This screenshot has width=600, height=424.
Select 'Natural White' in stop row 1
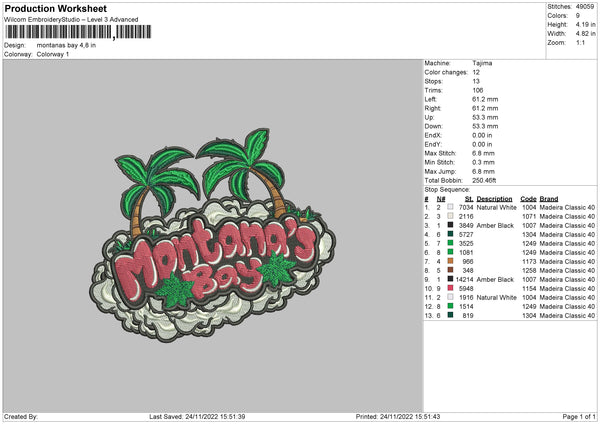(x=497, y=207)
